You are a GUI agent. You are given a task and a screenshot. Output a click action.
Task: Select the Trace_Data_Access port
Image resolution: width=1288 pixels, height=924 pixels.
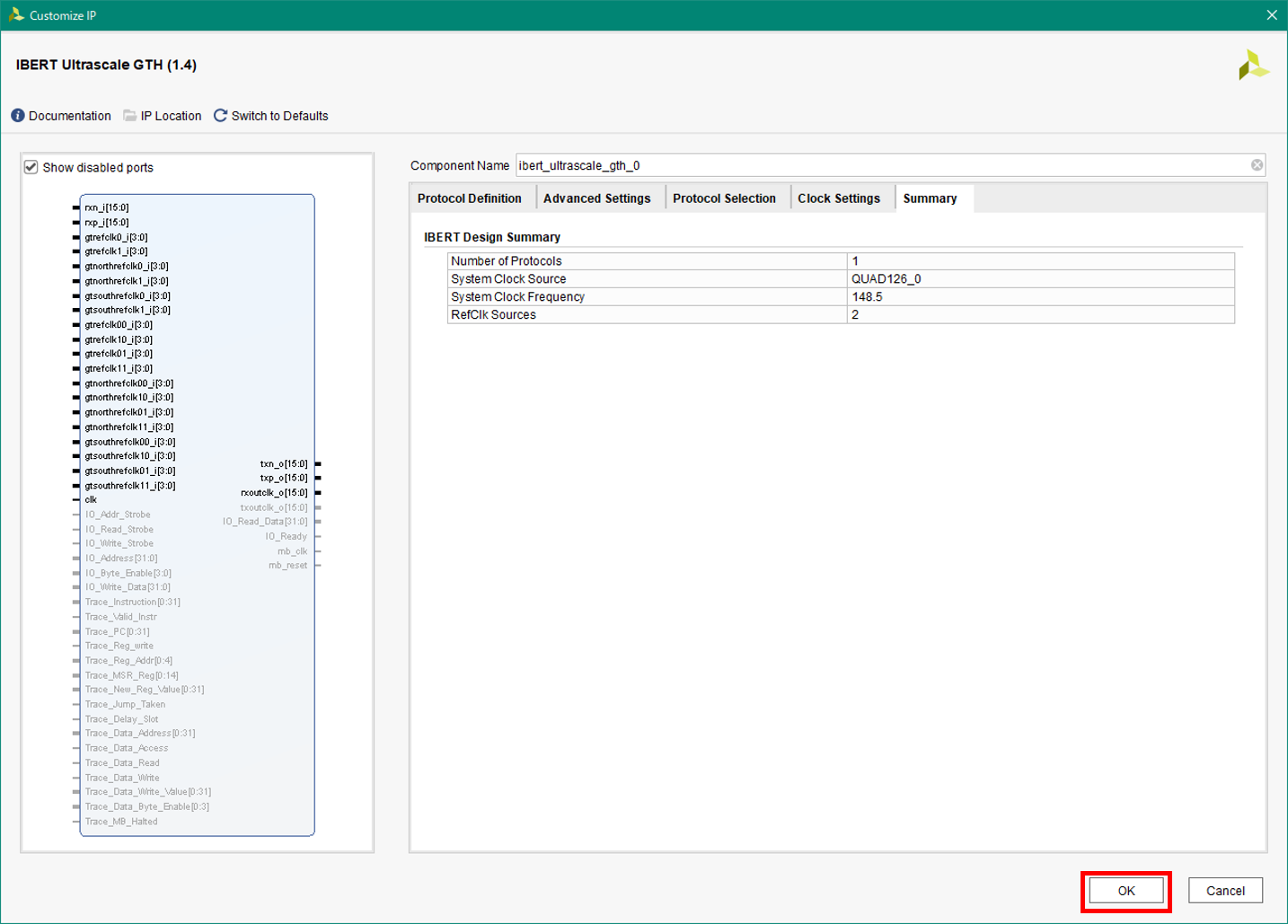coord(127,748)
